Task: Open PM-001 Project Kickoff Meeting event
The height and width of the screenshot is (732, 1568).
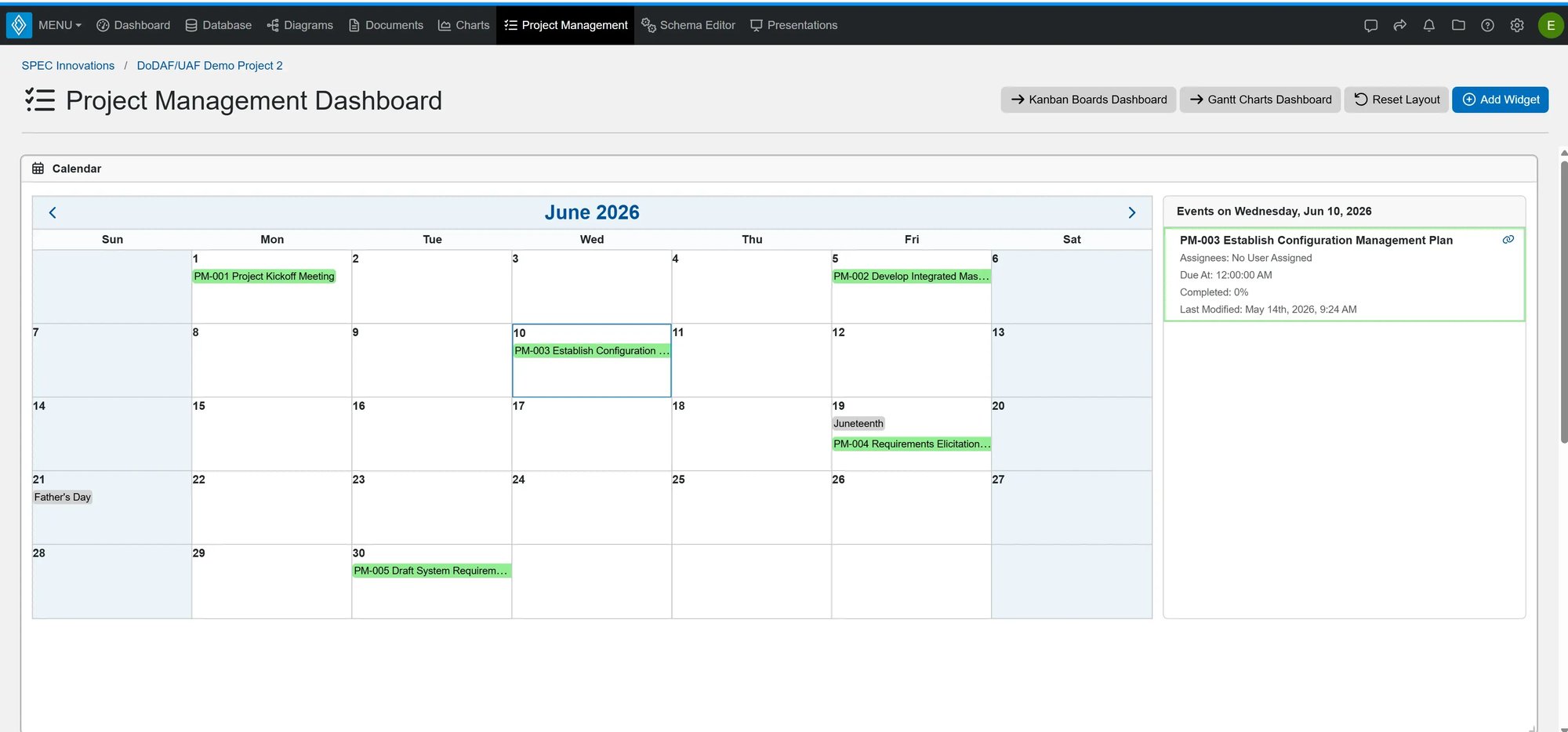Action: 264,276
